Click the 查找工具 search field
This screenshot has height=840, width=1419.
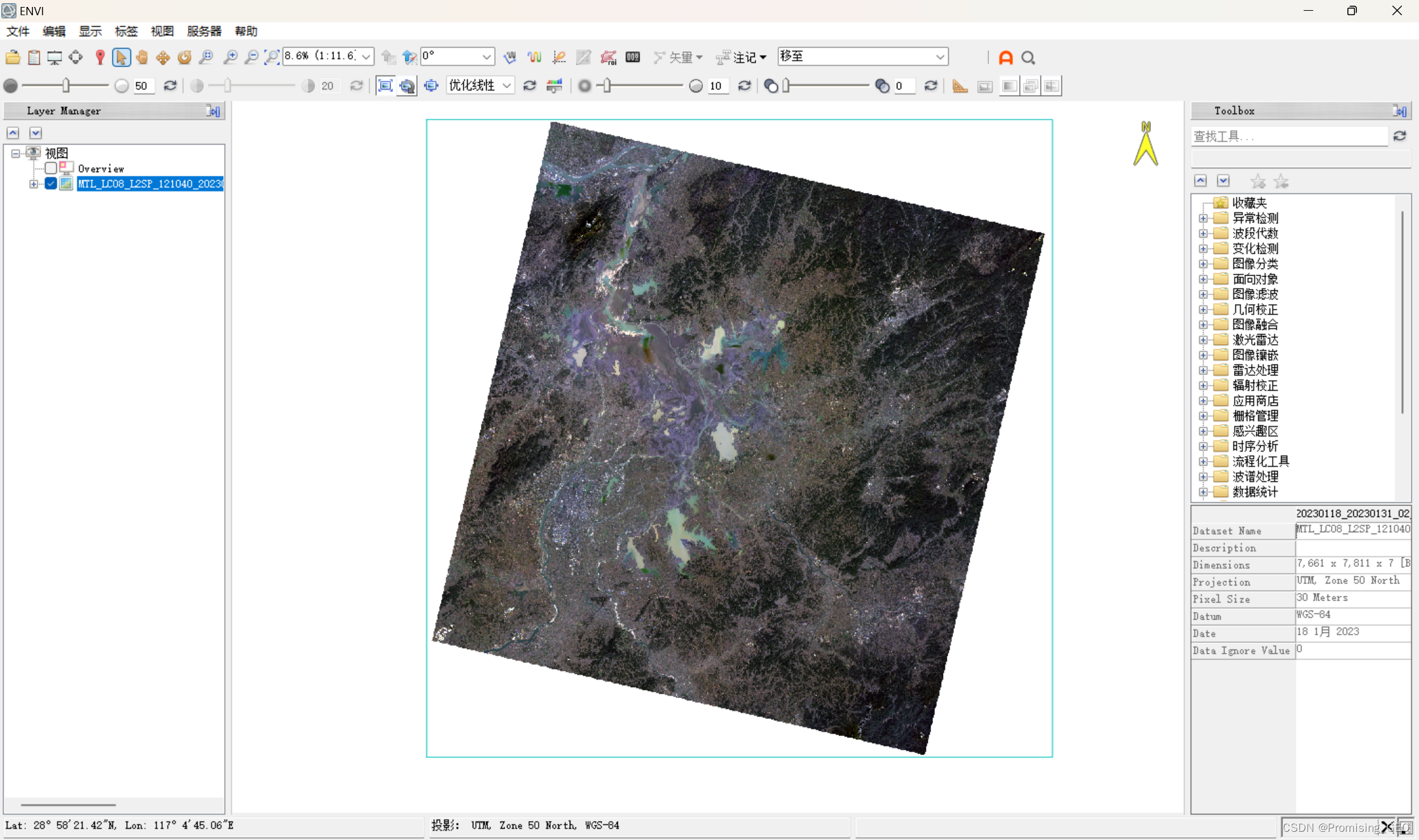point(1288,136)
